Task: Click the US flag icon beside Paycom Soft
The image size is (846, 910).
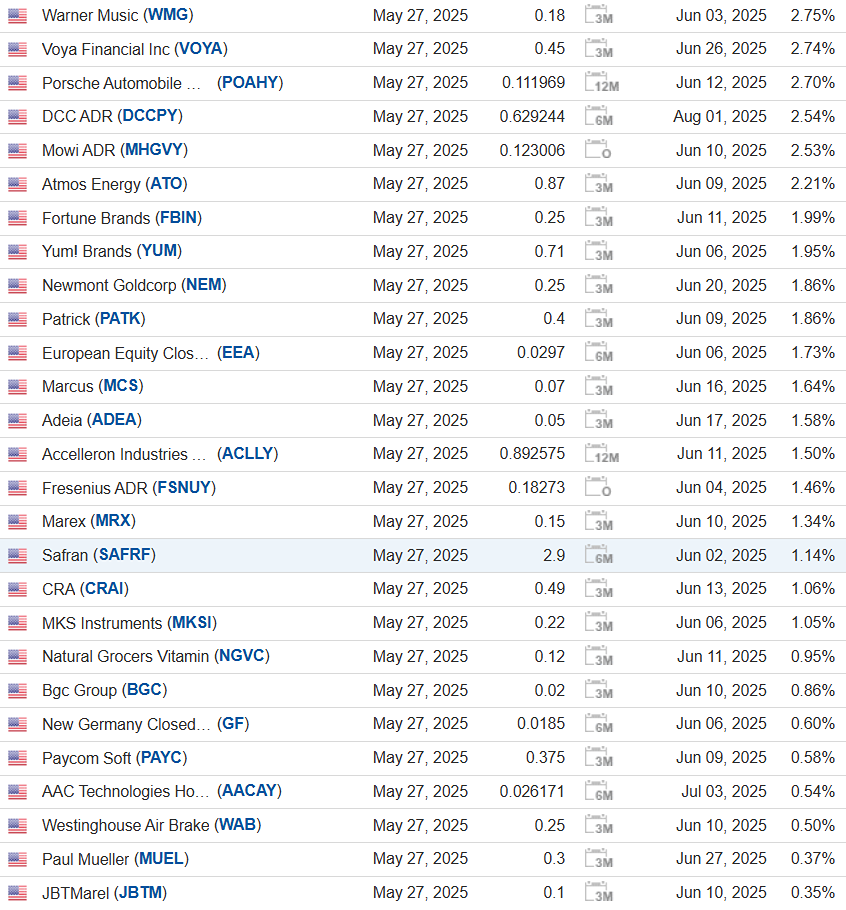Action: point(17,759)
